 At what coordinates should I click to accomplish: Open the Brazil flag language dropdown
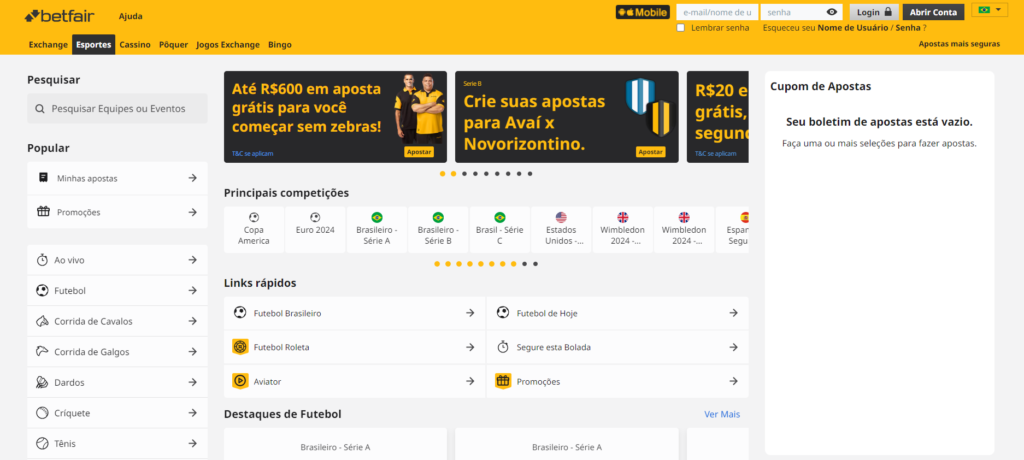coord(989,10)
